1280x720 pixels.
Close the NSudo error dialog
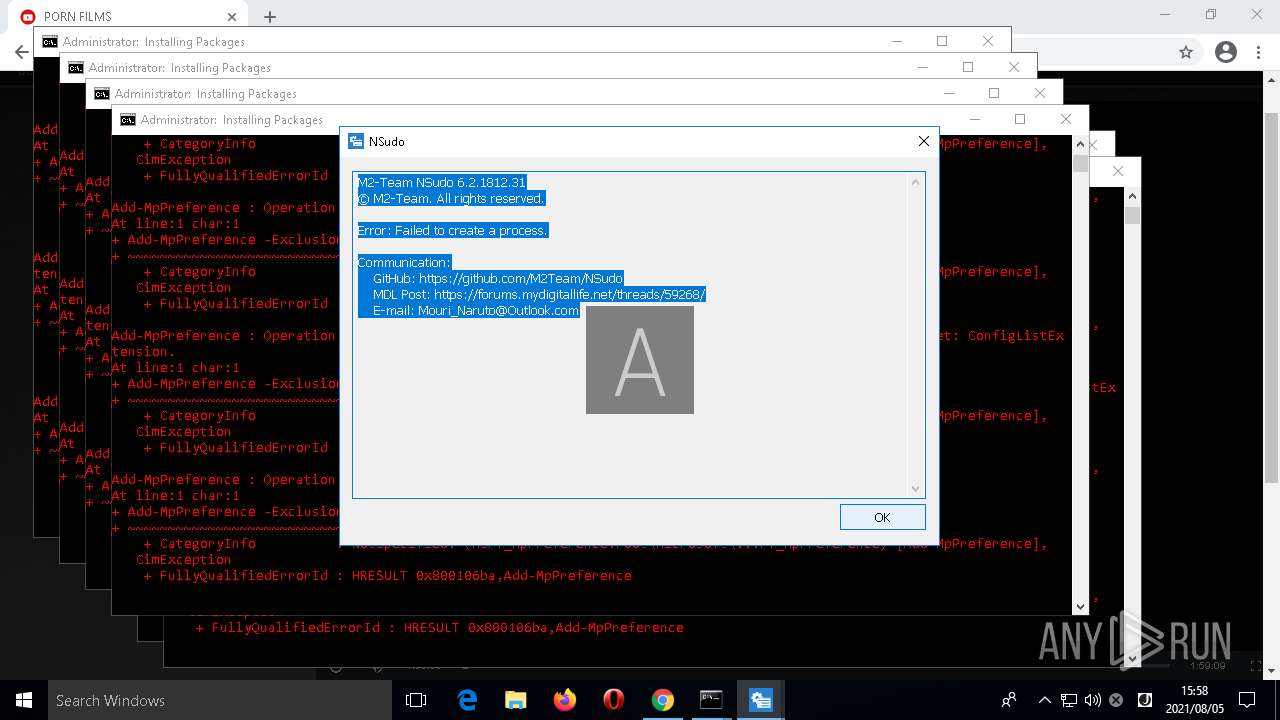click(924, 141)
